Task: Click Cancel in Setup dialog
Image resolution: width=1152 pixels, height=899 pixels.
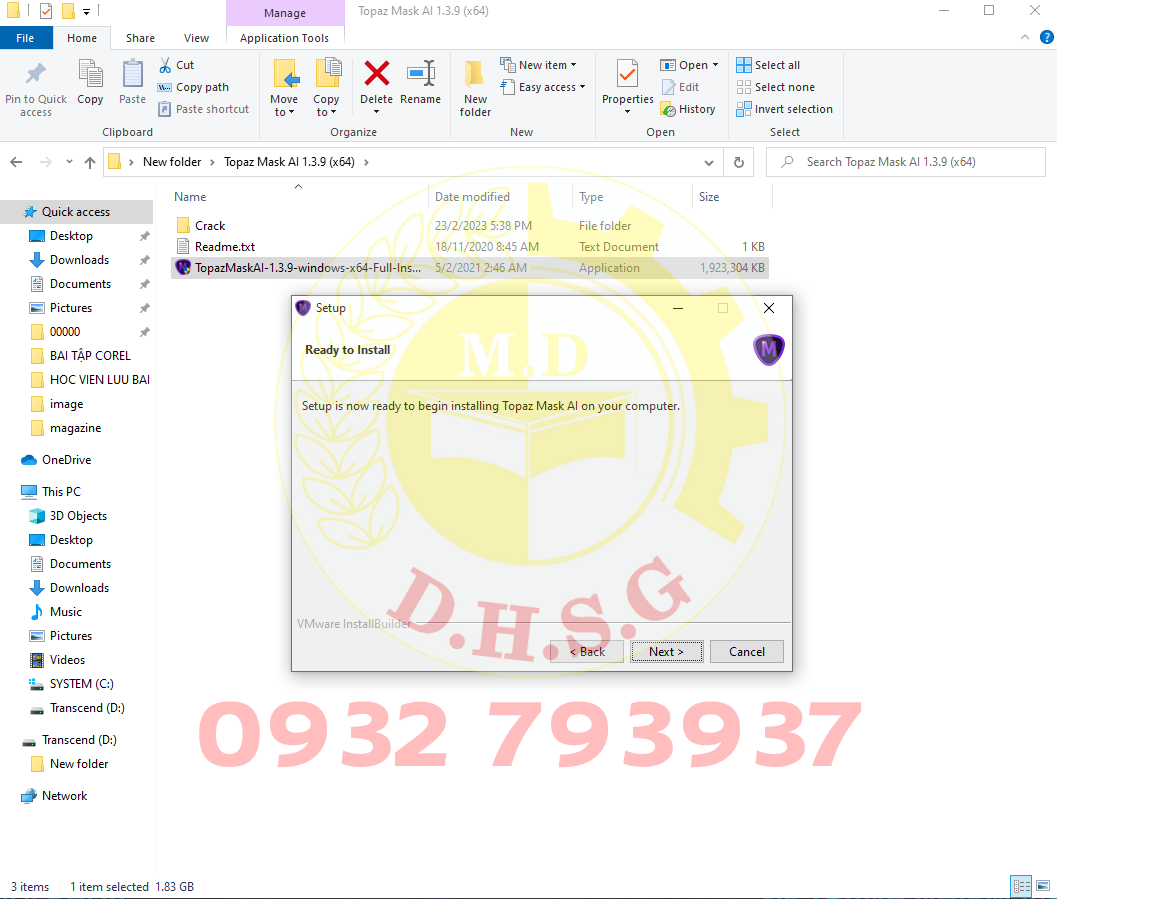Action: pos(746,651)
